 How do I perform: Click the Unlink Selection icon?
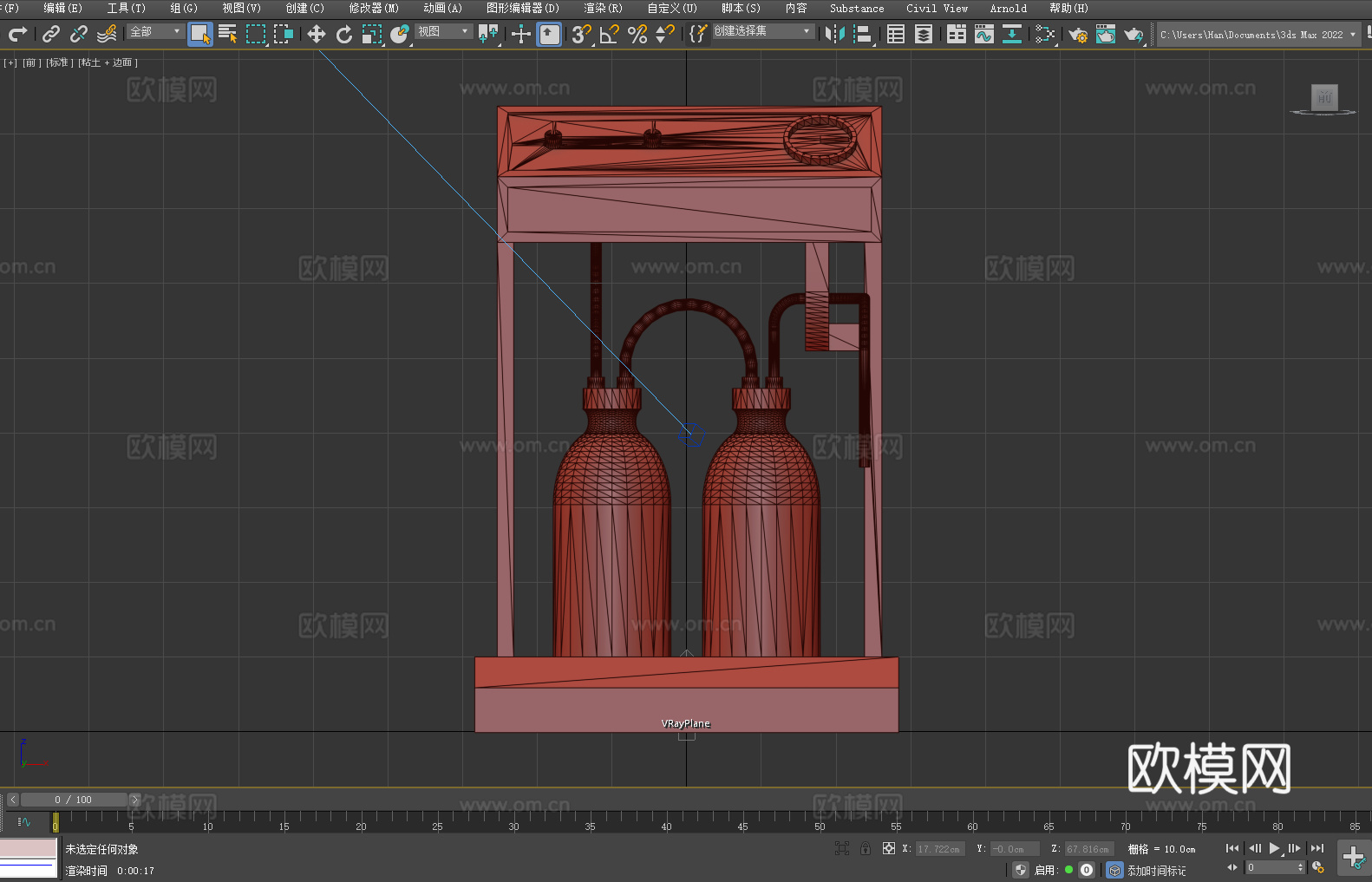79,34
